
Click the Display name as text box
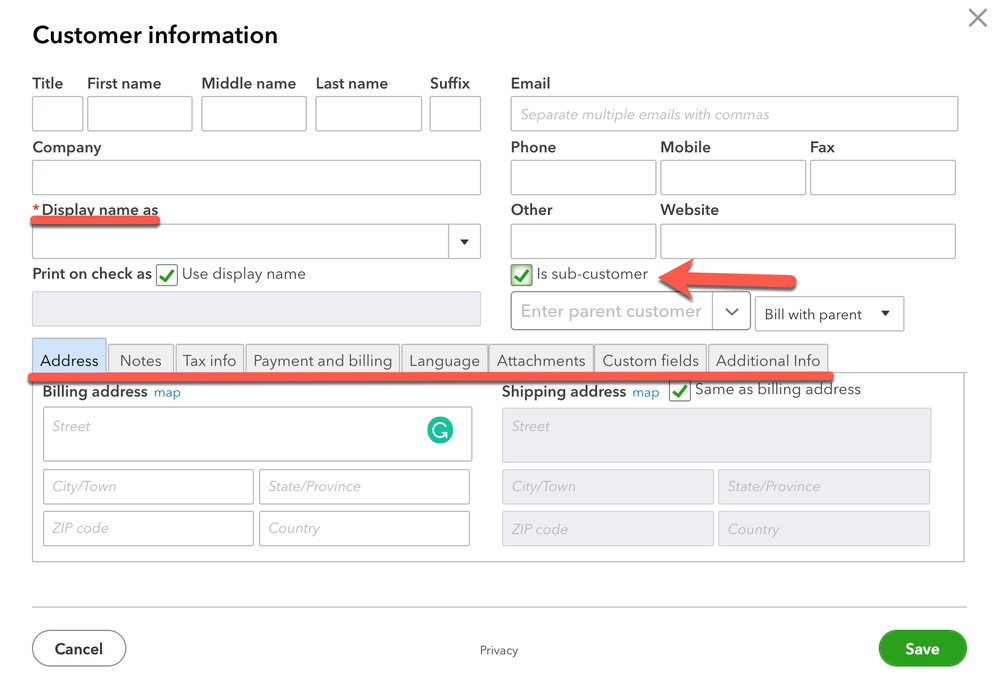tap(241, 241)
